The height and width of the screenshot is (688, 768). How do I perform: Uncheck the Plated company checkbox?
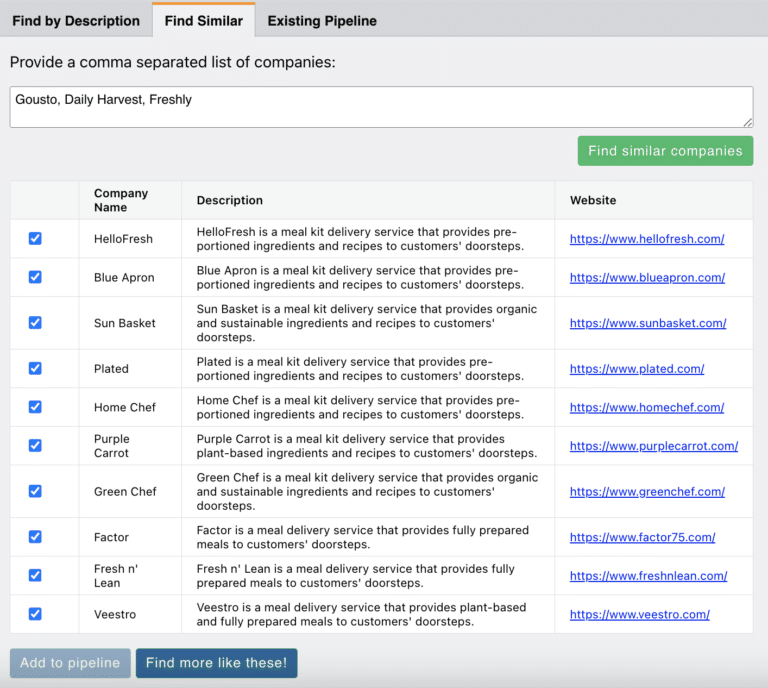click(35, 368)
